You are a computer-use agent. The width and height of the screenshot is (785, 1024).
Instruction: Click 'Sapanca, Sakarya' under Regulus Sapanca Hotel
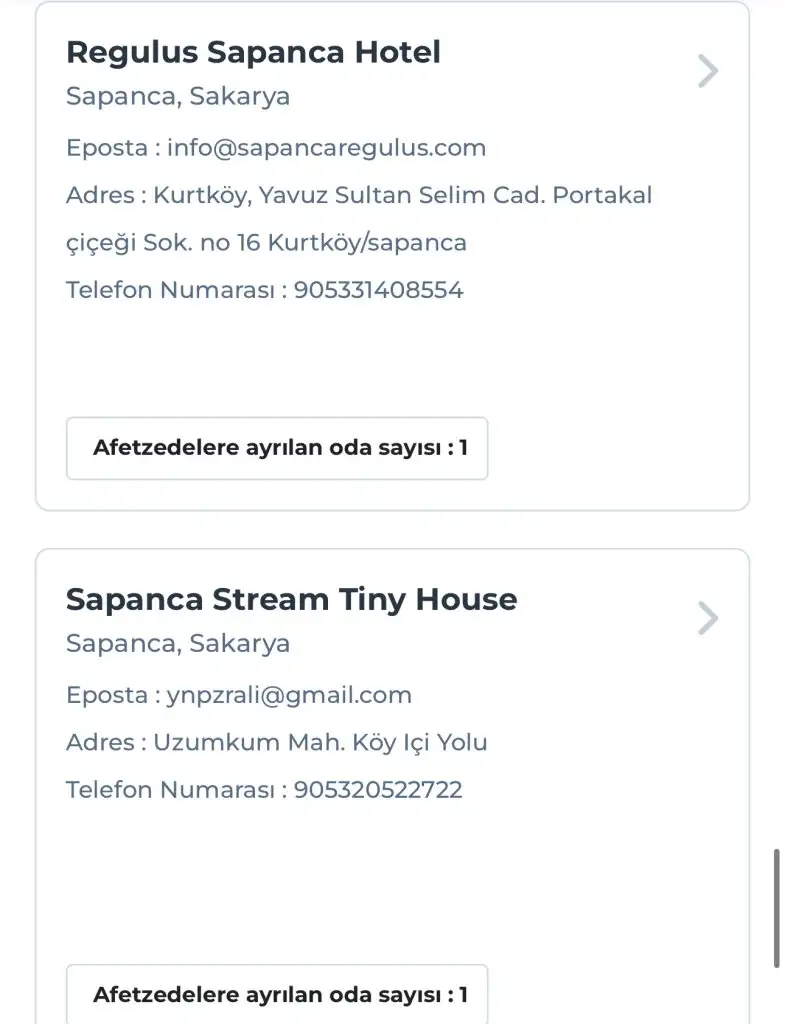click(178, 97)
